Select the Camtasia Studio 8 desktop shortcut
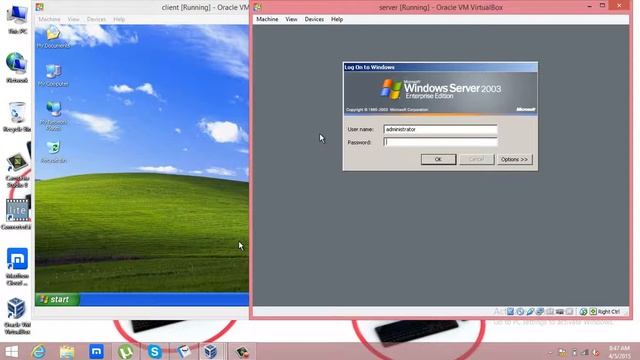This screenshot has height=360, width=640. (x=17, y=170)
